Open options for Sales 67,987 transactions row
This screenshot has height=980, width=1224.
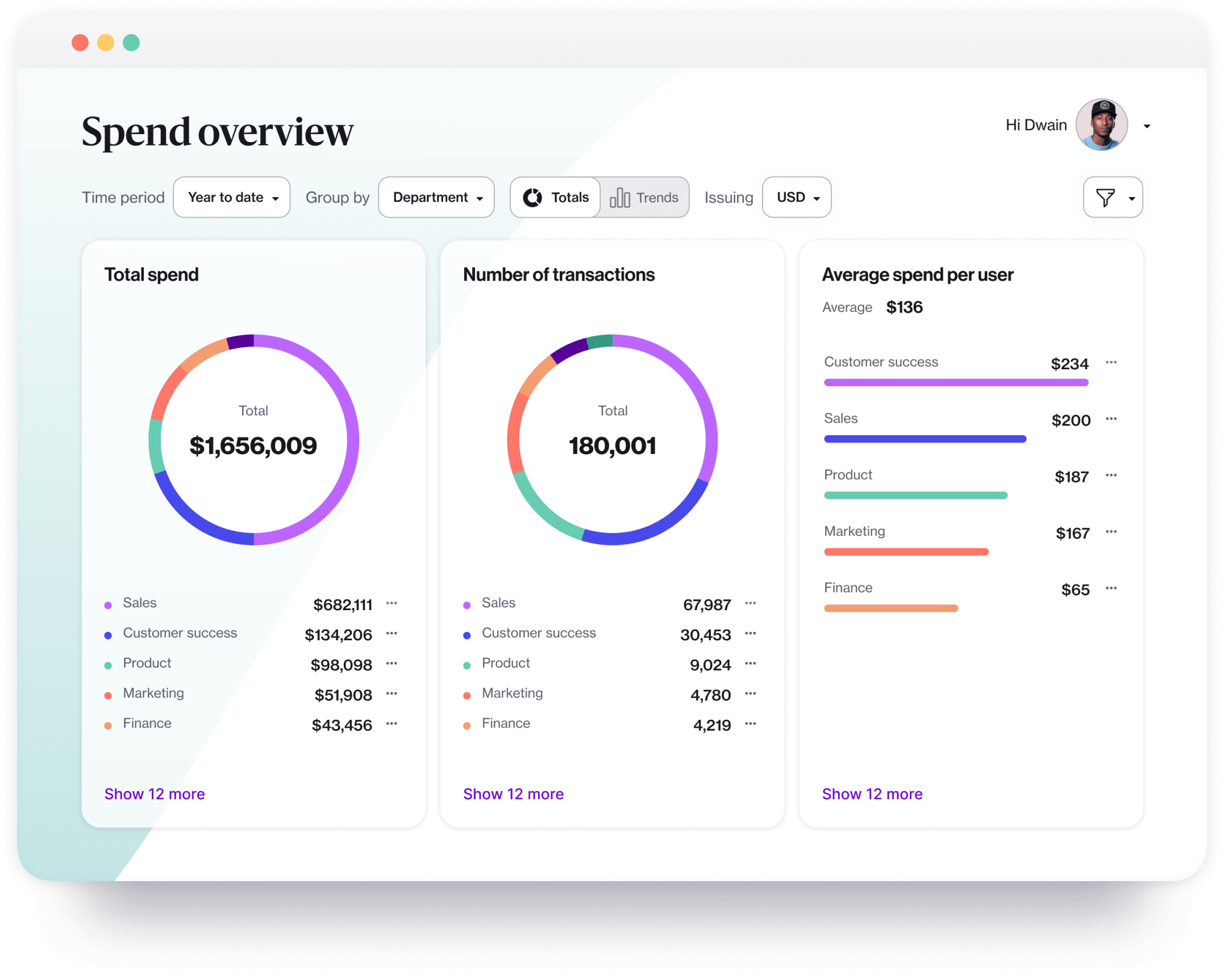[750, 603]
